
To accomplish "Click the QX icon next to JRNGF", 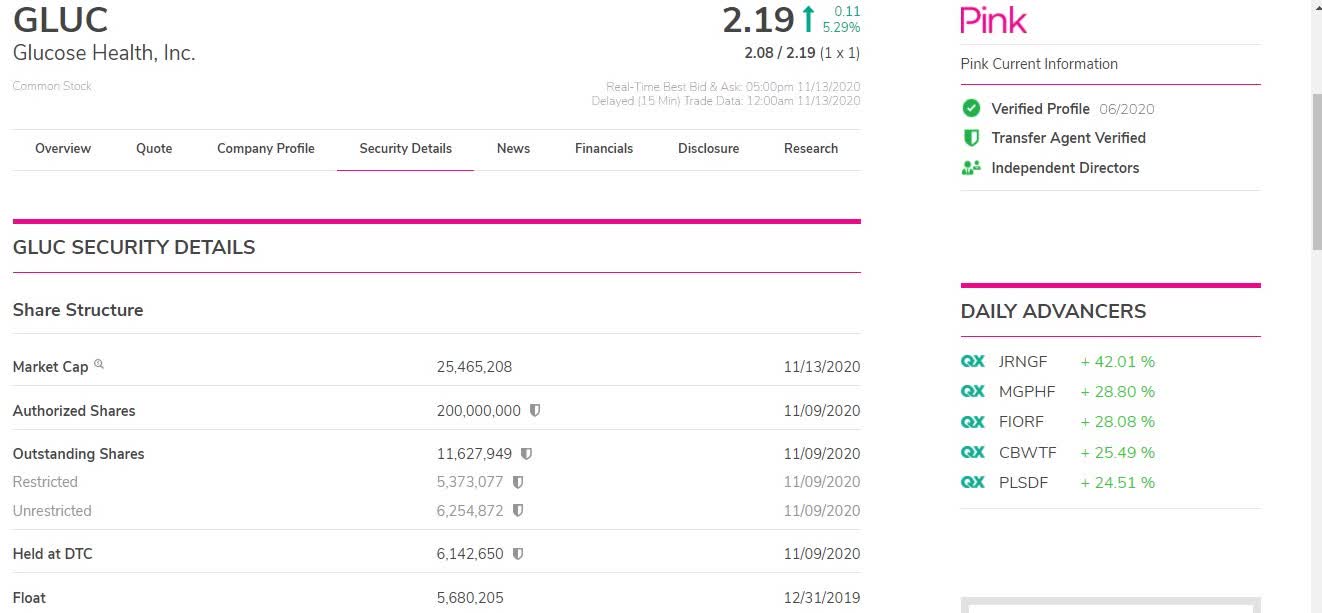I will tap(972, 362).
